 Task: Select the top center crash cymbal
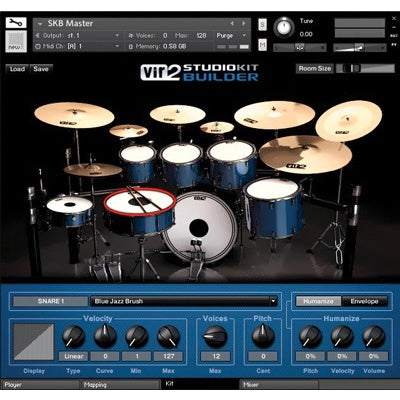point(177,114)
